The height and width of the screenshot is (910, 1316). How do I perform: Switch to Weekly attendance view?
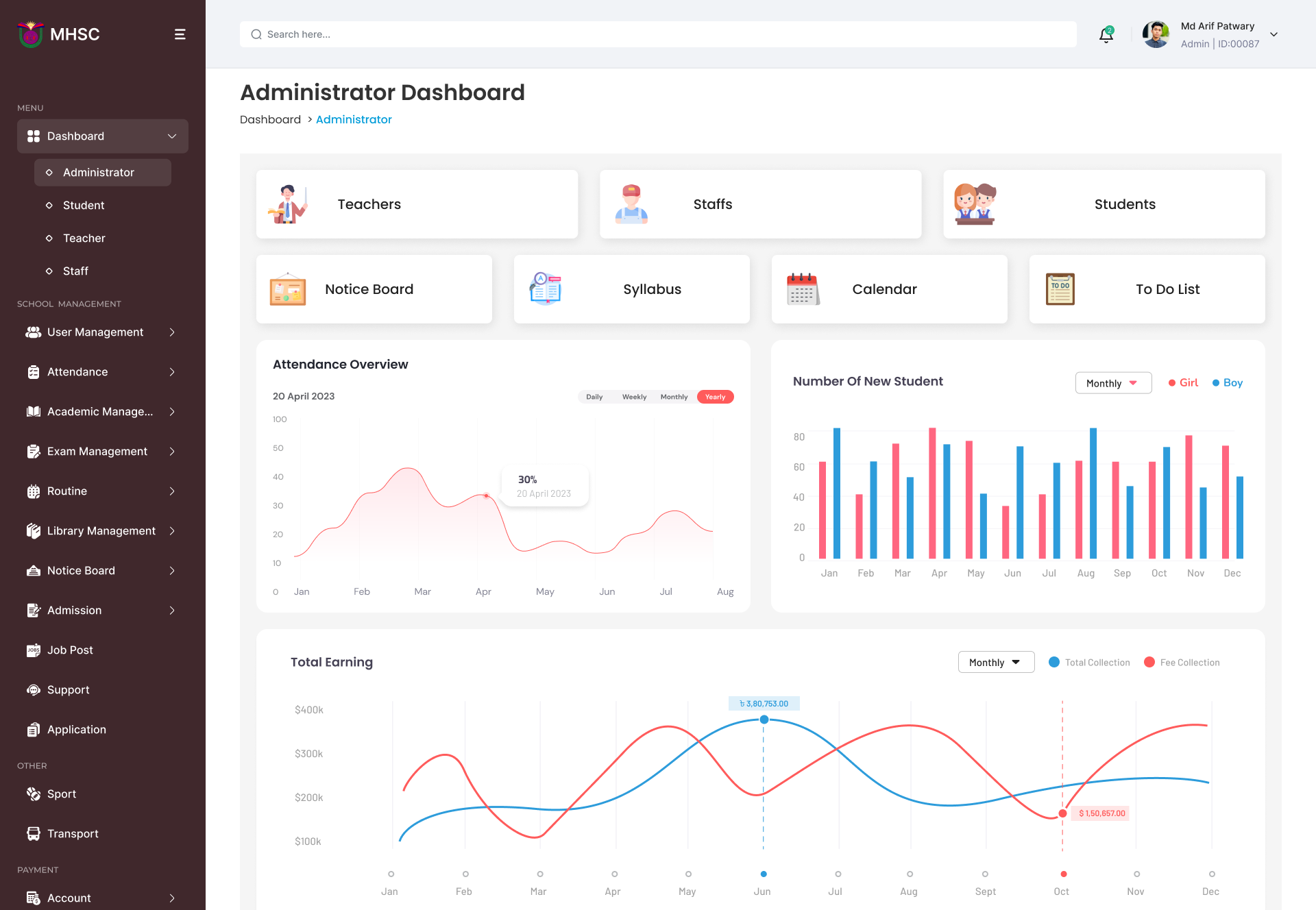(x=634, y=396)
